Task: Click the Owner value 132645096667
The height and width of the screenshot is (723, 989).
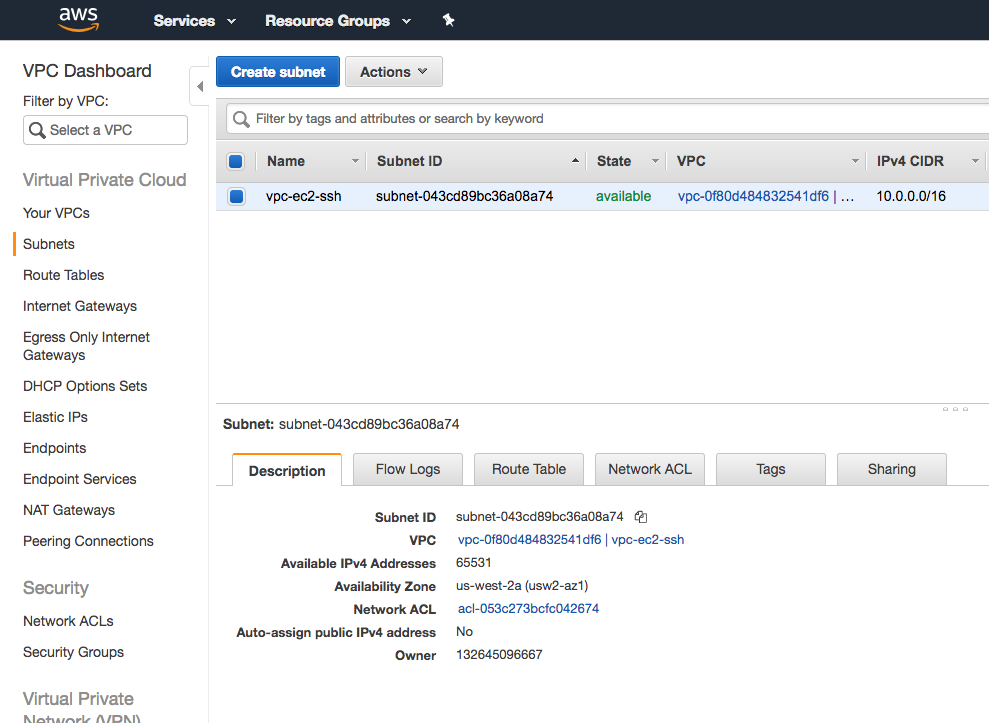Action: 499,655
